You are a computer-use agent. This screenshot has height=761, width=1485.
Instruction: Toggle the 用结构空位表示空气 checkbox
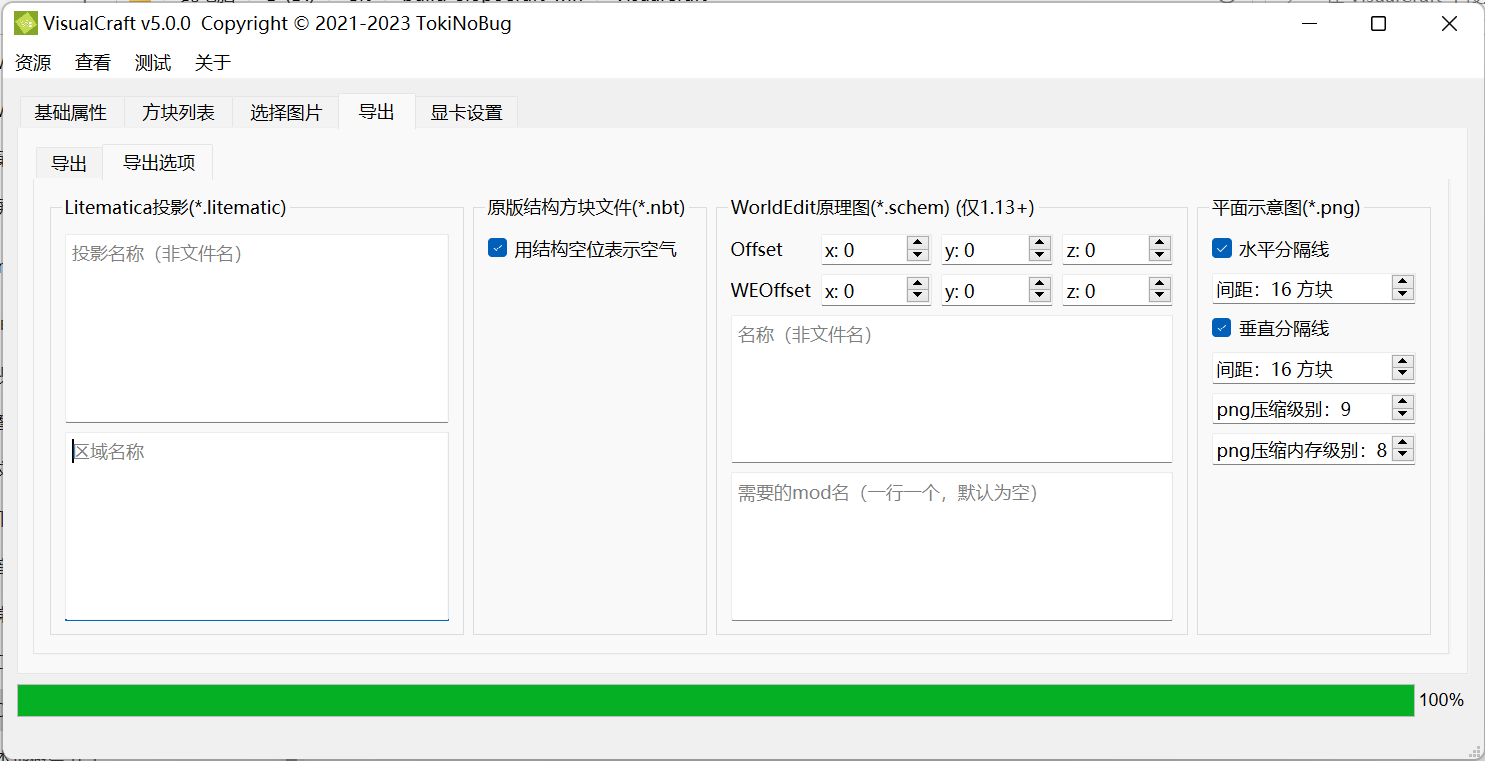pyautogui.click(x=498, y=248)
